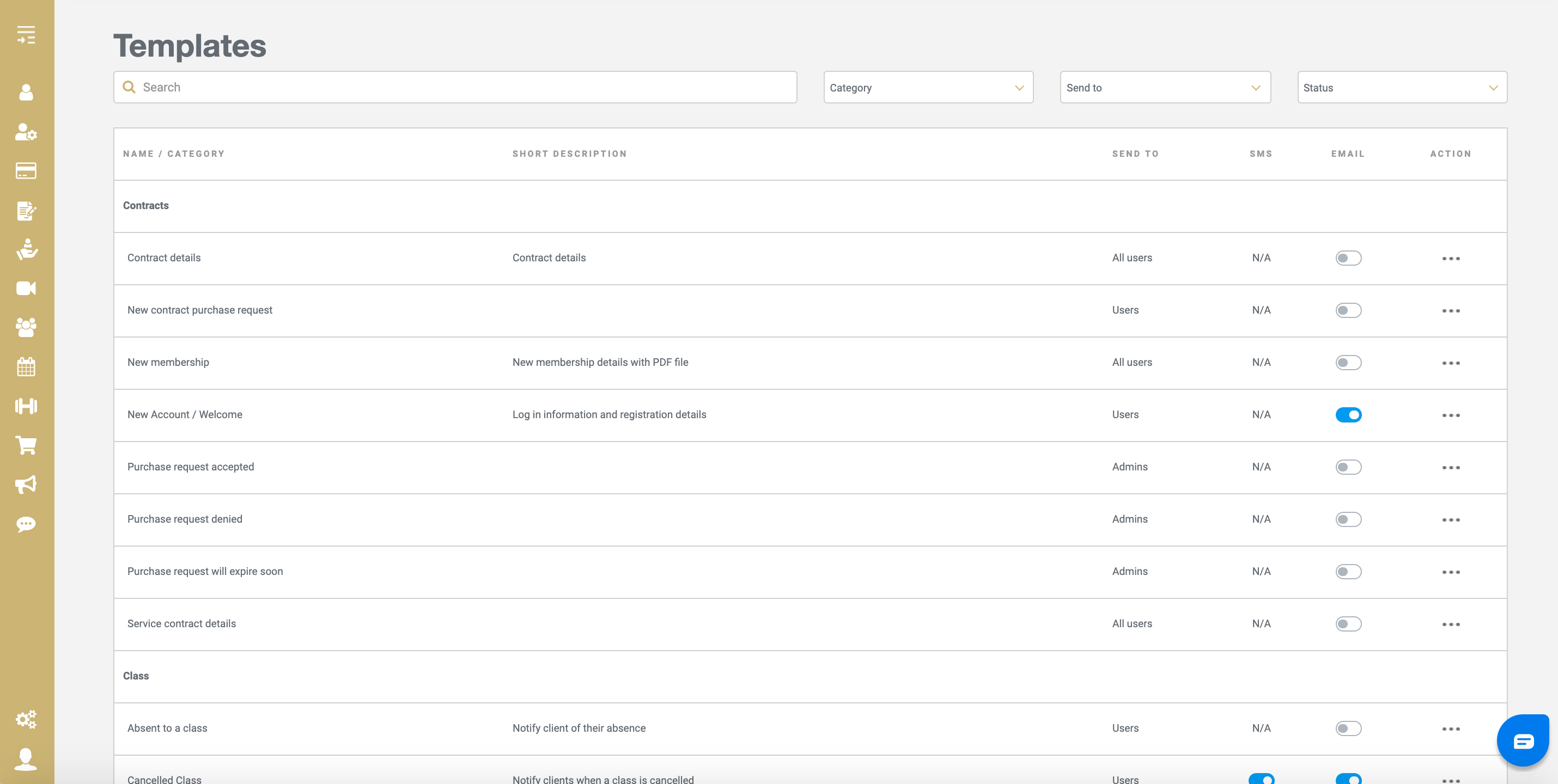The width and height of the screenshot is (1558, 784).
Task: Open the calendar sidebar icon
Action: (26, 367)
